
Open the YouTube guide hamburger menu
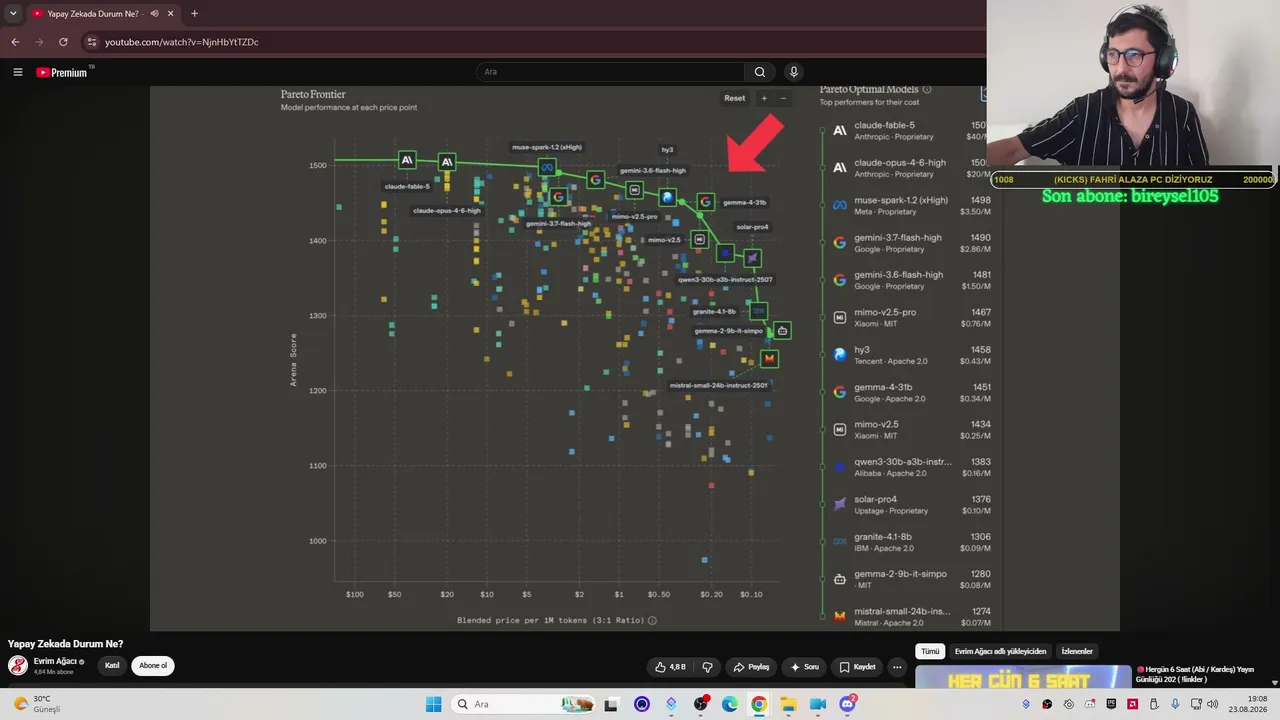coord(17,72)
